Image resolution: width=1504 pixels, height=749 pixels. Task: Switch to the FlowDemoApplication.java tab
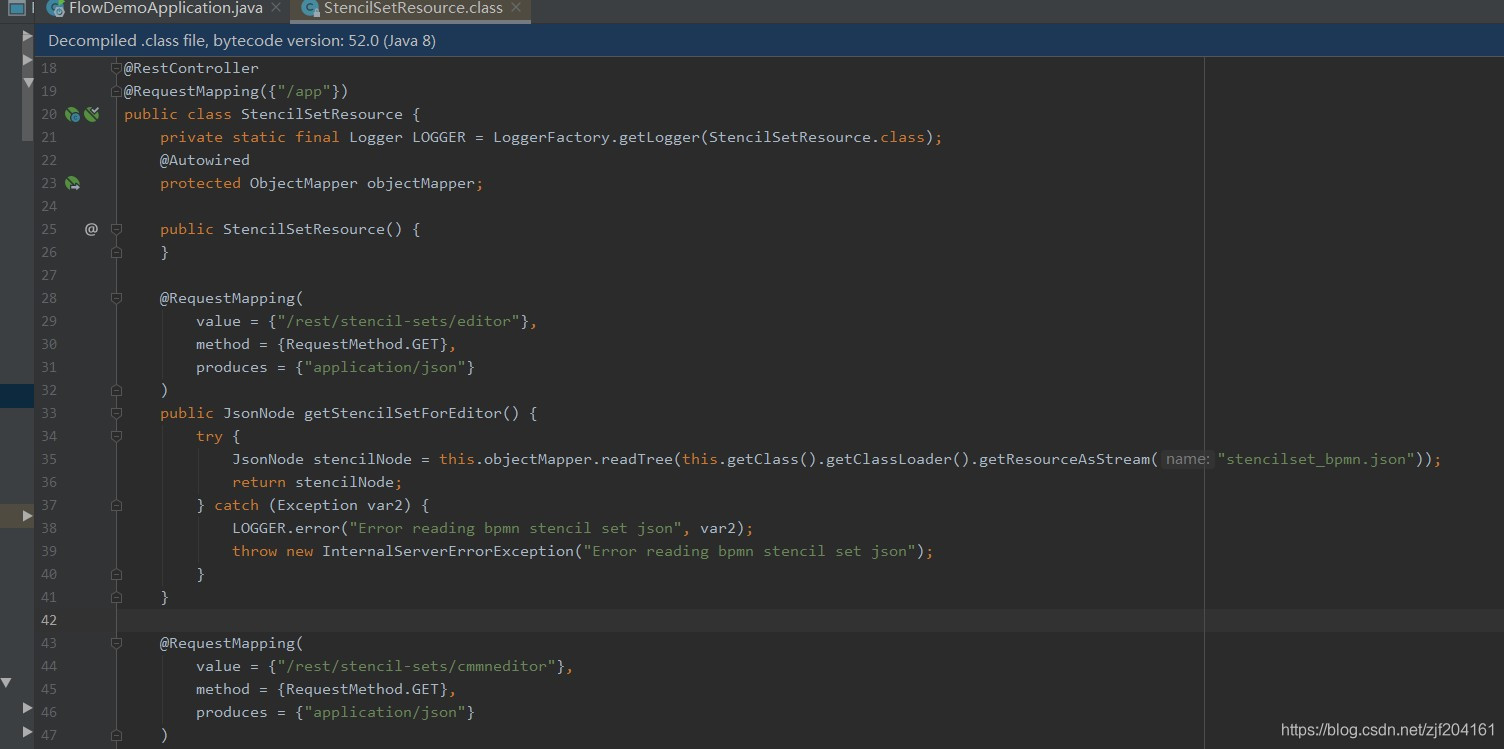tap(165, 8)
